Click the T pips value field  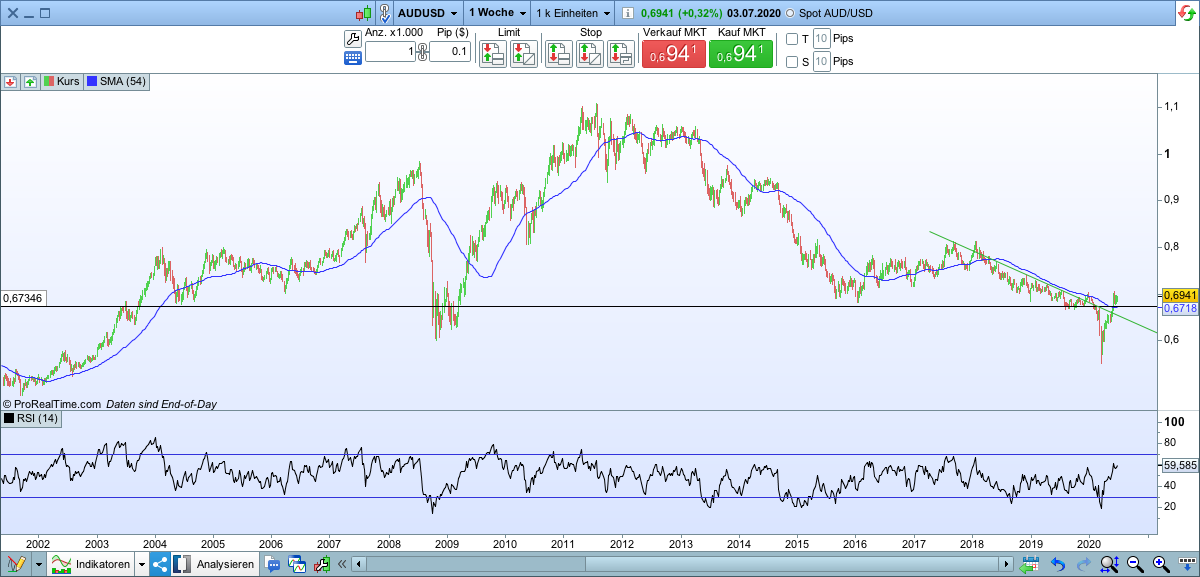(821, 39)
